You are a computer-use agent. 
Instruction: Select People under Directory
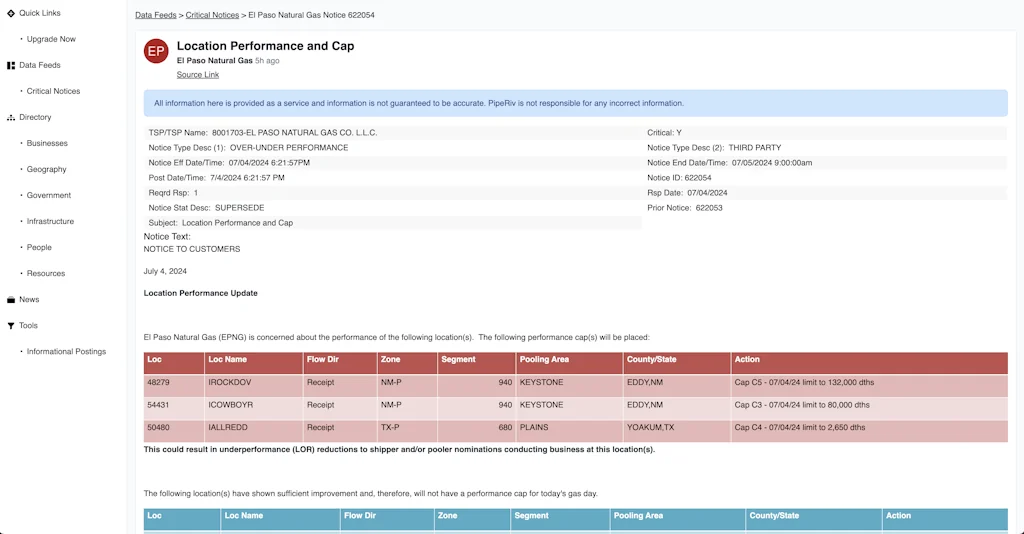pyautogui.click(x=39, y=247)
